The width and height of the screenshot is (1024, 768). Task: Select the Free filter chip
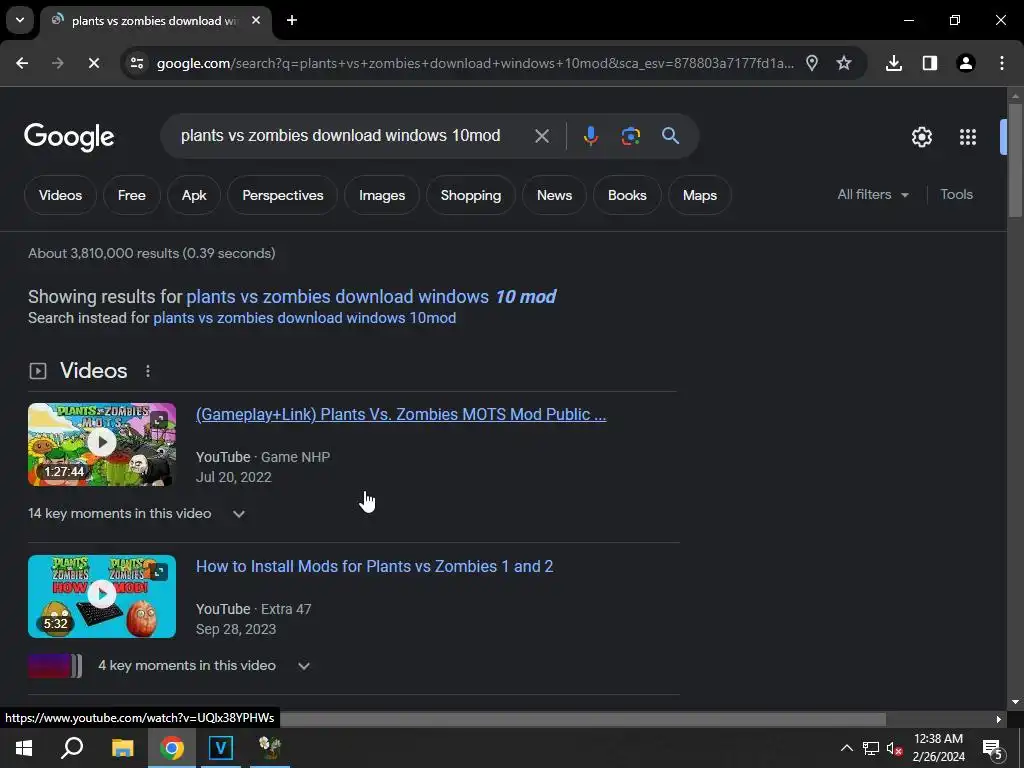[132, 195]
